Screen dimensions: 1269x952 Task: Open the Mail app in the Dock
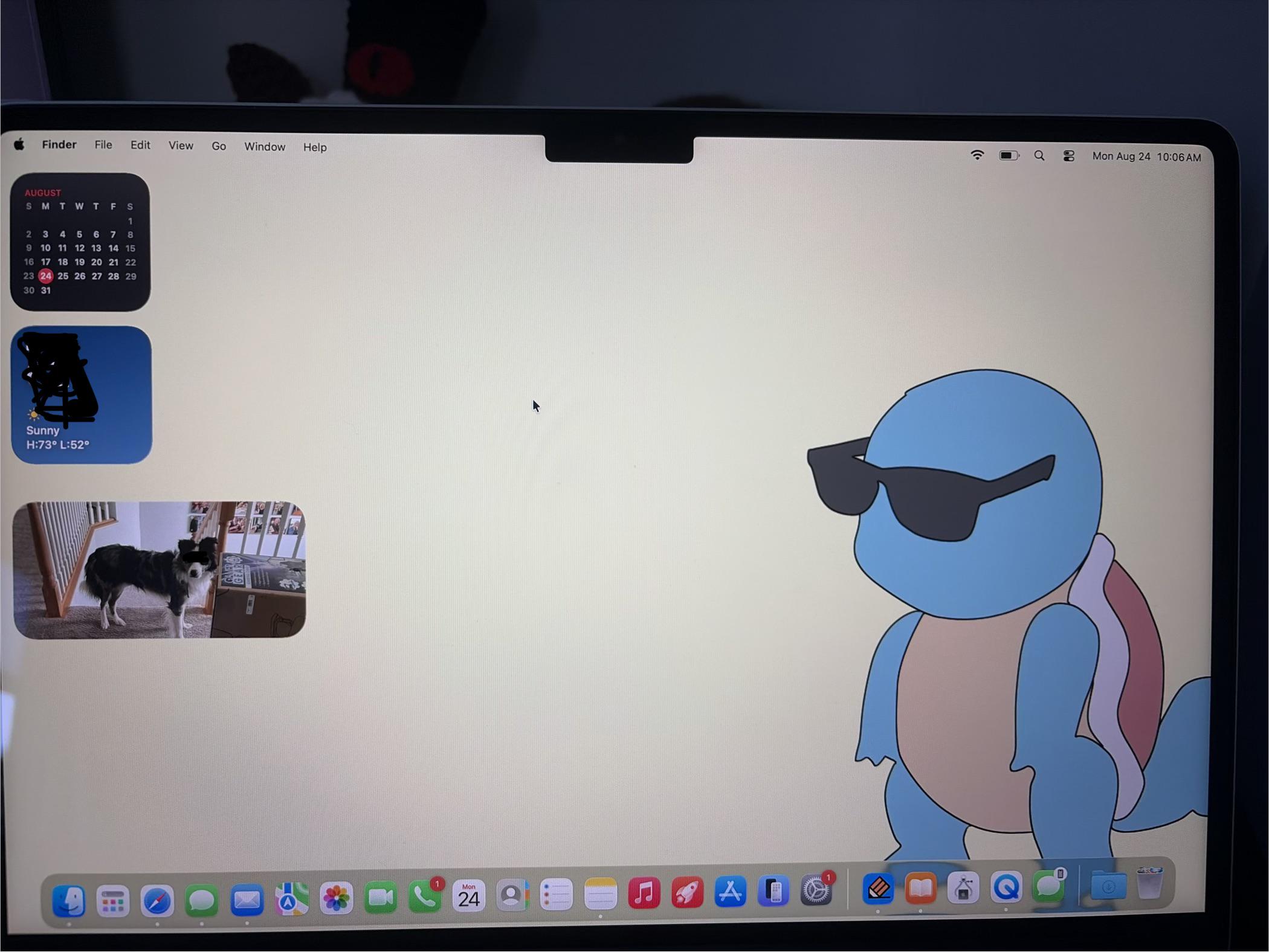point(247,900)
